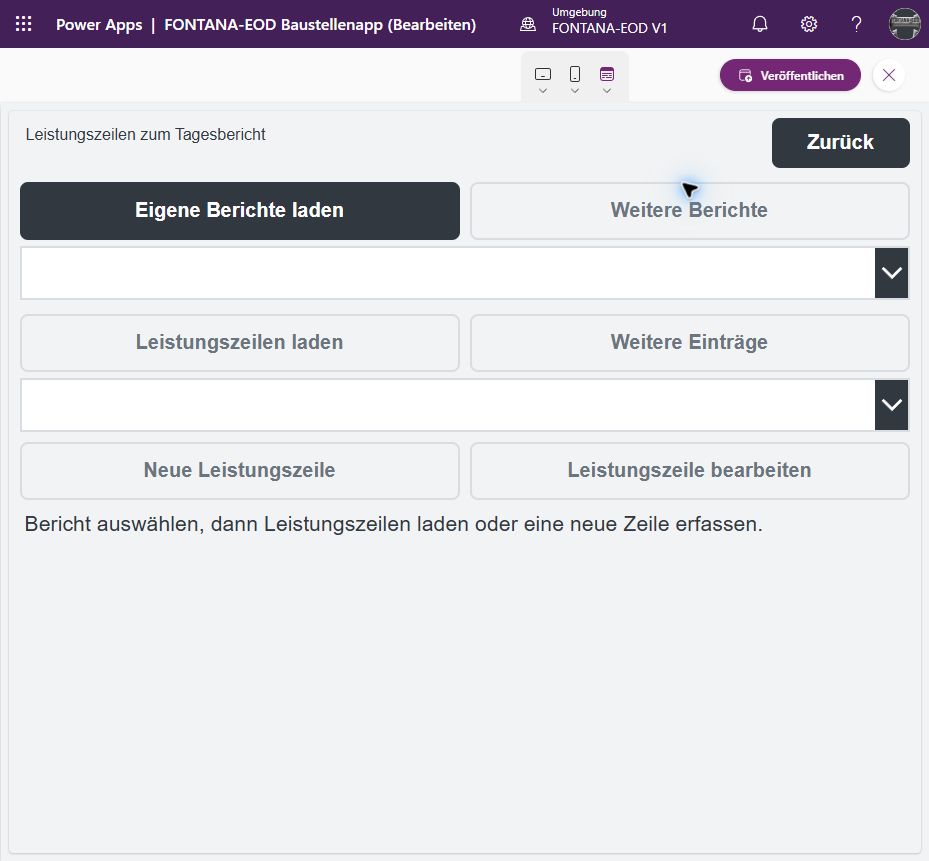Click the Neue Leistungszeile button
This screenshot has height=861, width=929.
pyautogui.click(x=240, y=470)
